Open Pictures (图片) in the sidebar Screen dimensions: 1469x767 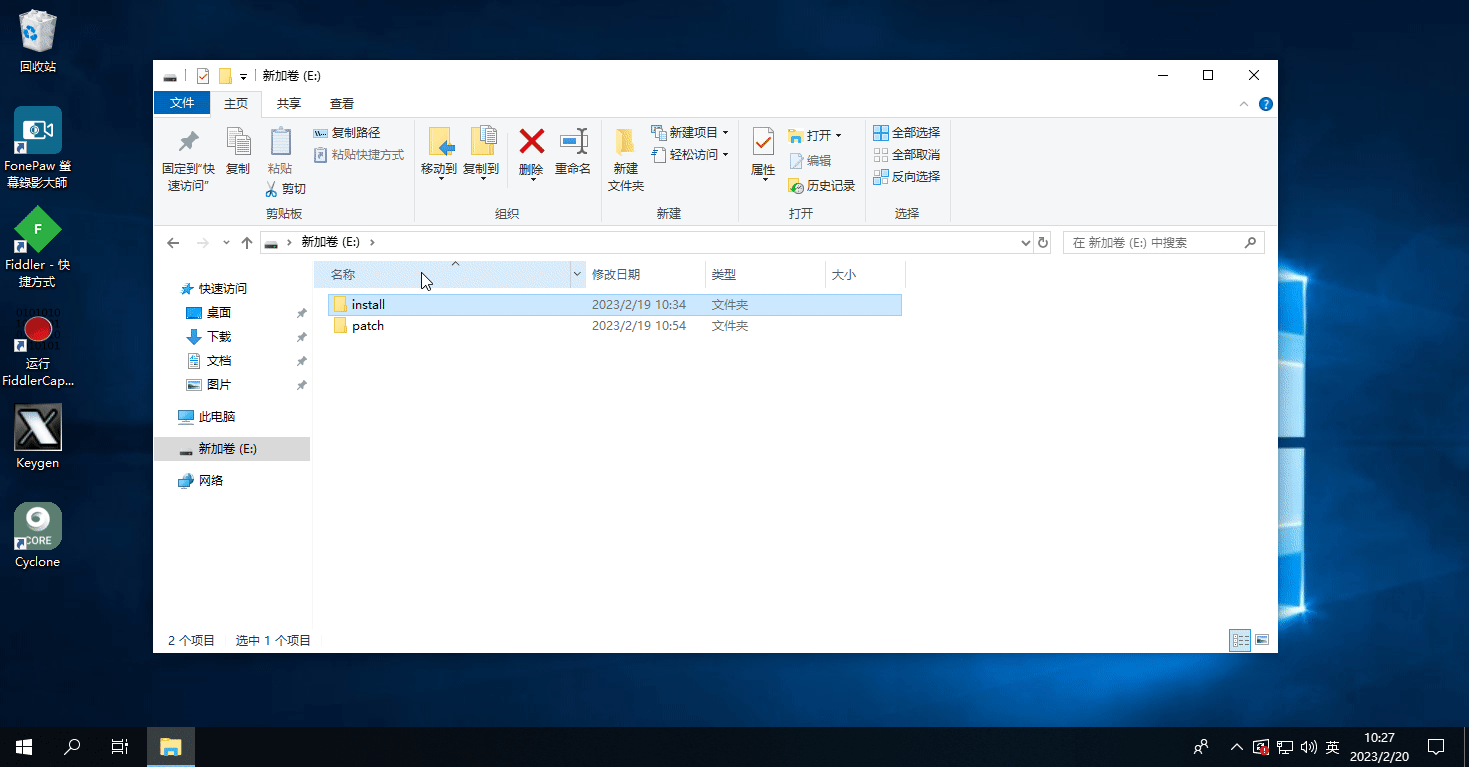209,385
